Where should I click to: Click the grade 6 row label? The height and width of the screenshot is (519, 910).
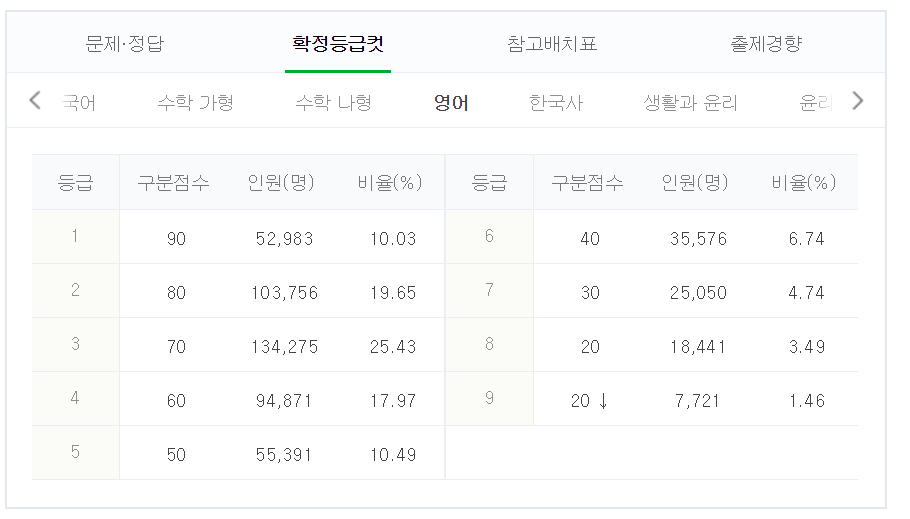(x=489, y=236)
